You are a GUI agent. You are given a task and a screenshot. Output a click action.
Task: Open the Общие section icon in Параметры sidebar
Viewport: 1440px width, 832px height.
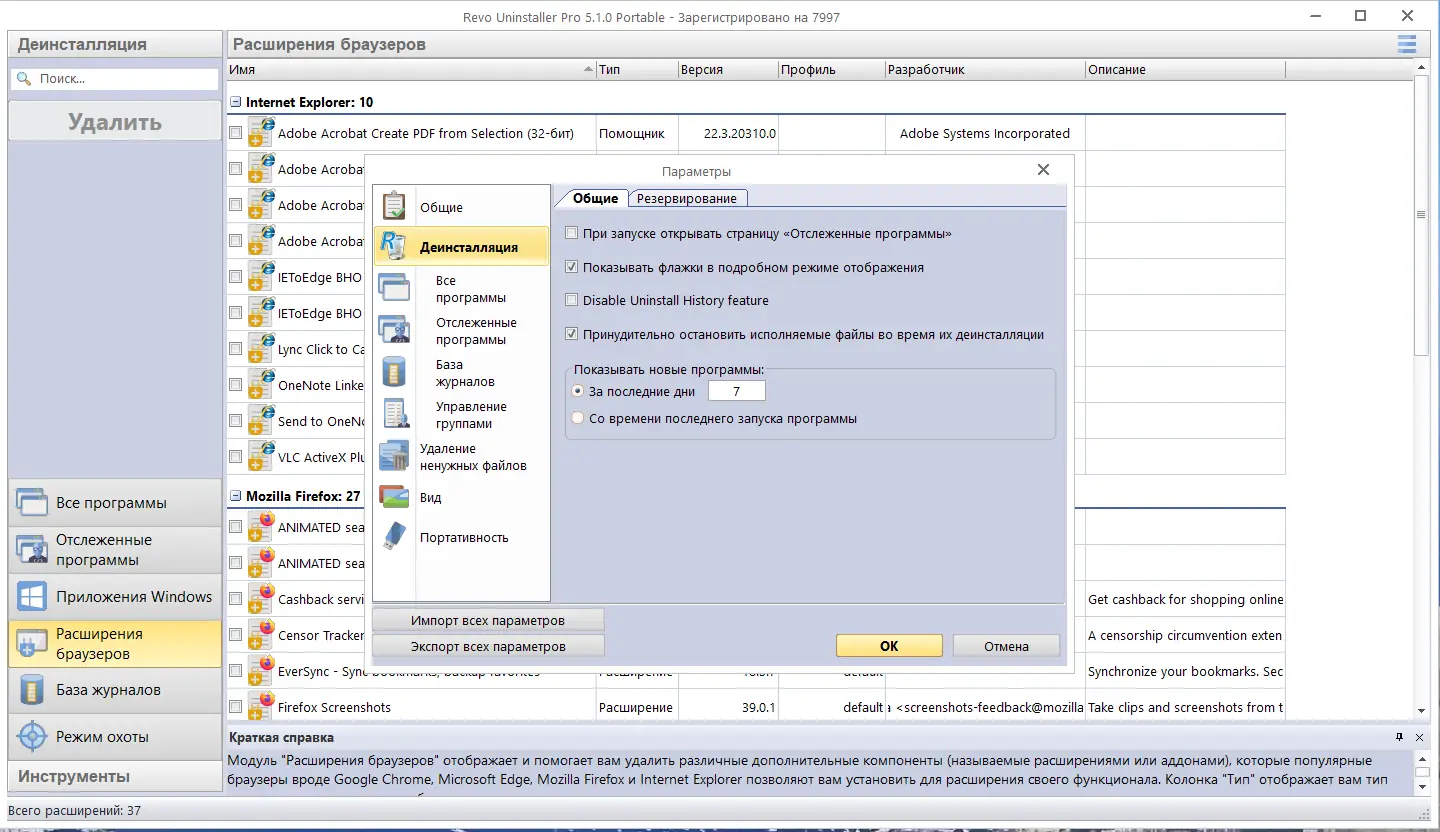(x=394, y=206)
